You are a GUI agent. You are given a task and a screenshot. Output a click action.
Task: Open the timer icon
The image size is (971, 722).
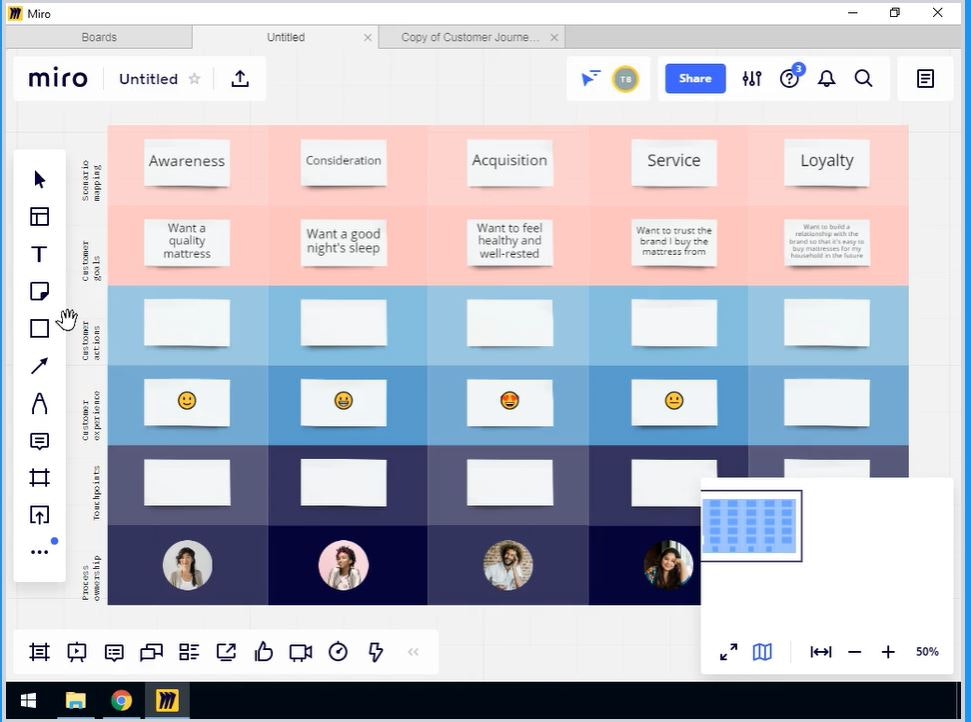[338, 651]
